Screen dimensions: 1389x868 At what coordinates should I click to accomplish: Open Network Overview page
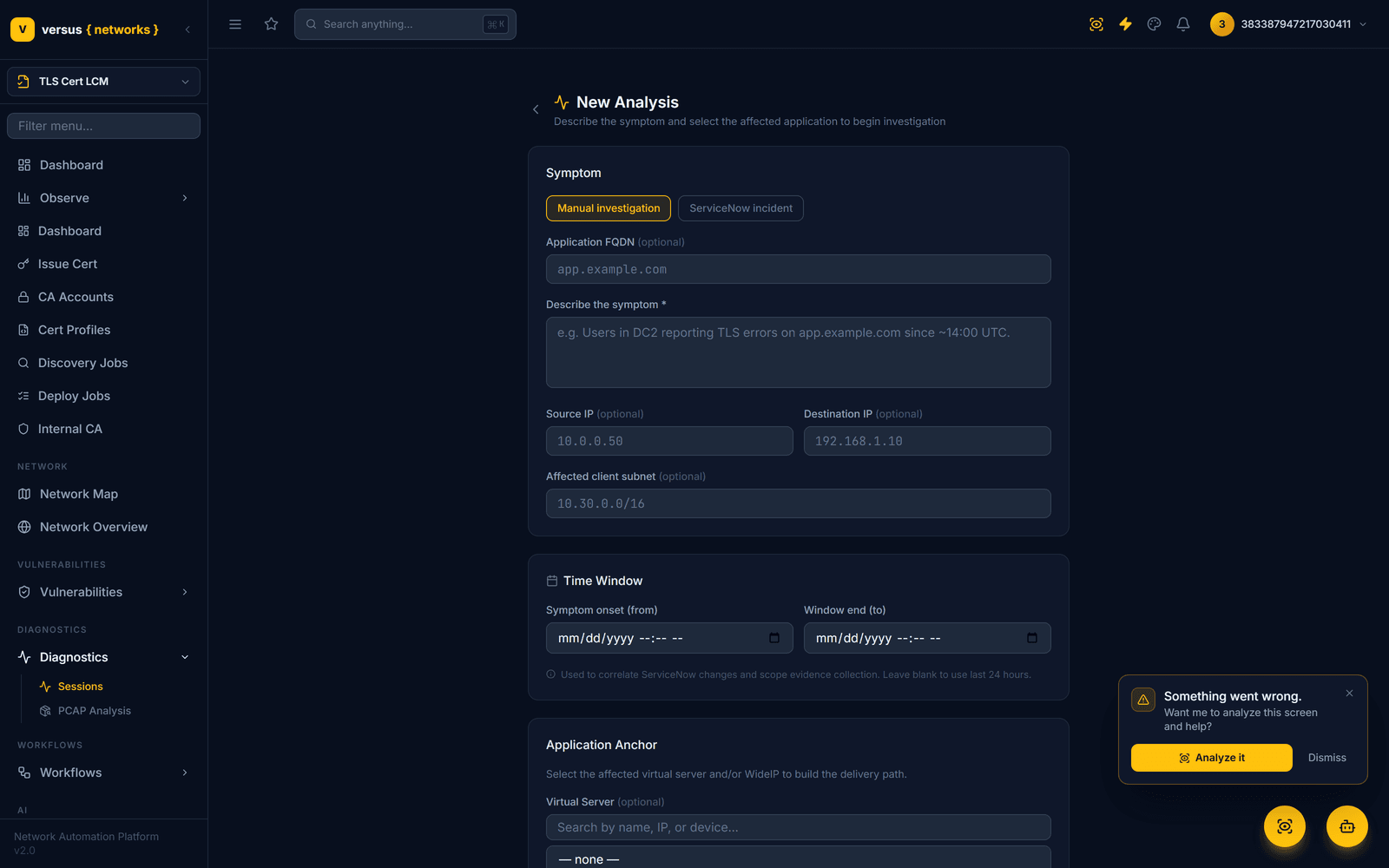point(104,527)
